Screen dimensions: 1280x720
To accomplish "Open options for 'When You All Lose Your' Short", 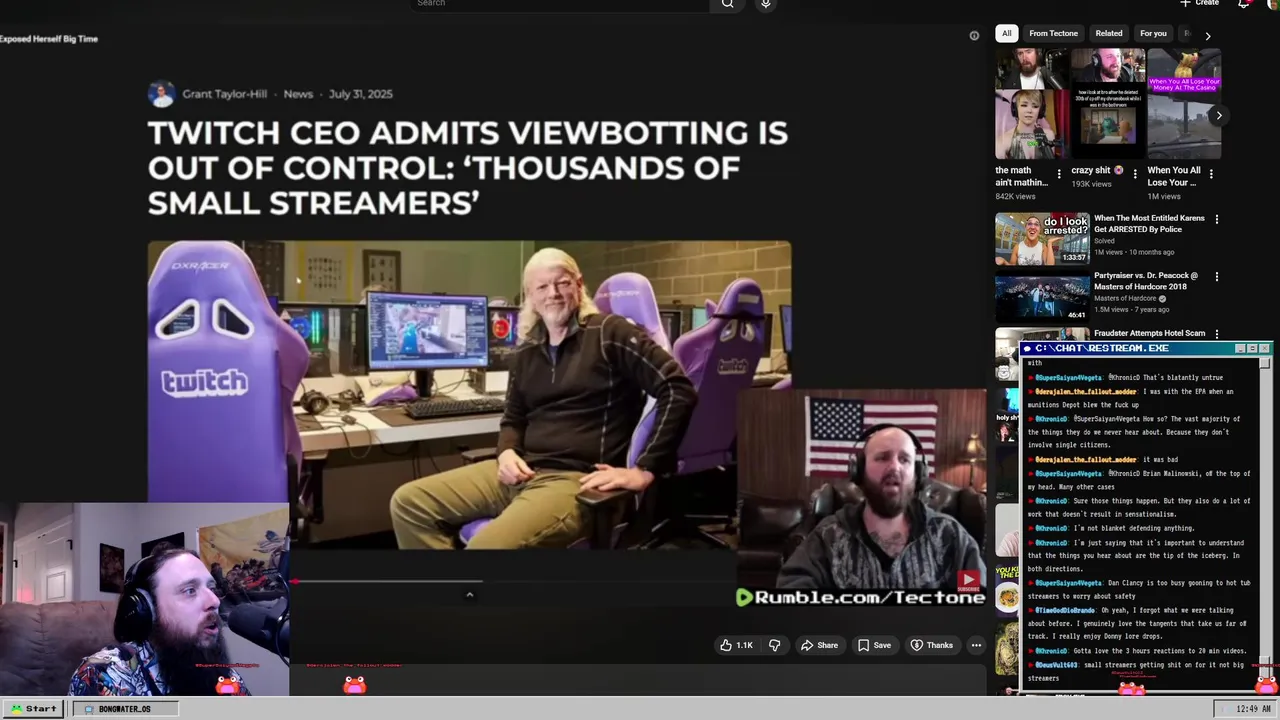I will point(1211,174).
